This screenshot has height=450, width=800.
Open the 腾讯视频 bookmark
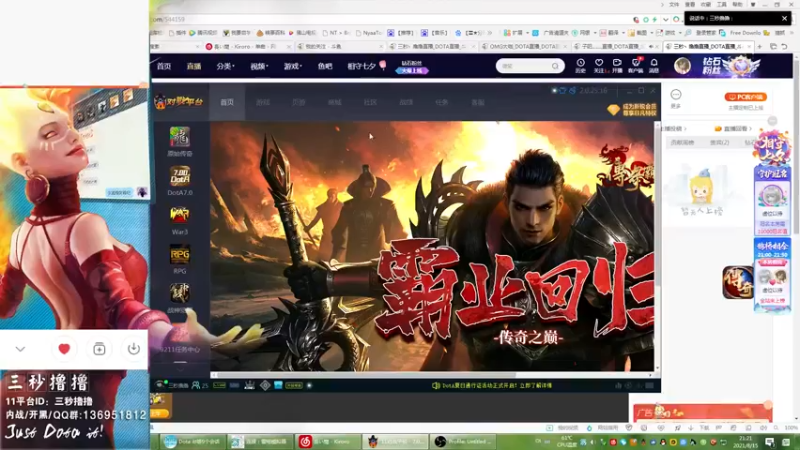pyautogui.click(x=203, y=33)
